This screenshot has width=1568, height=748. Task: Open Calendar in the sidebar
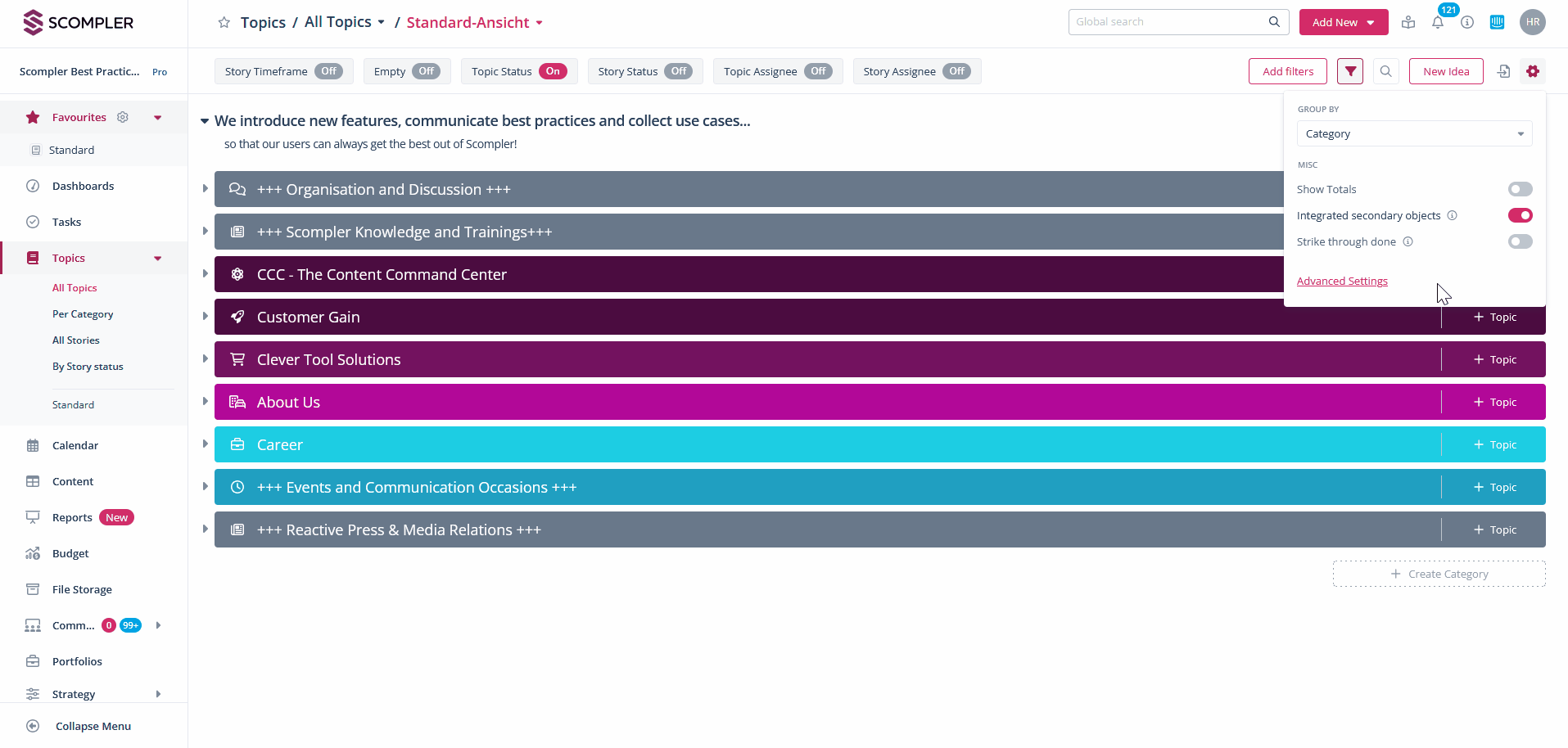click(x=75, y=445)
